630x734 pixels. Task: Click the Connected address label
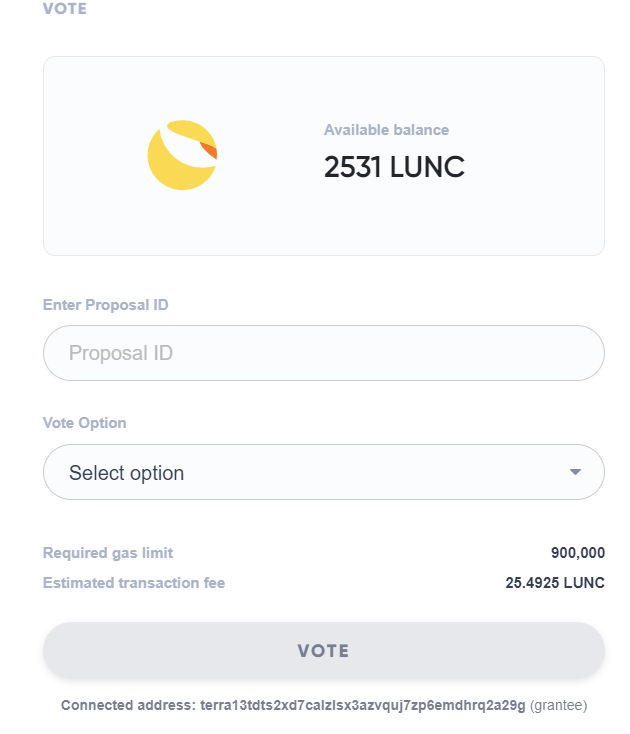point(128,705)
